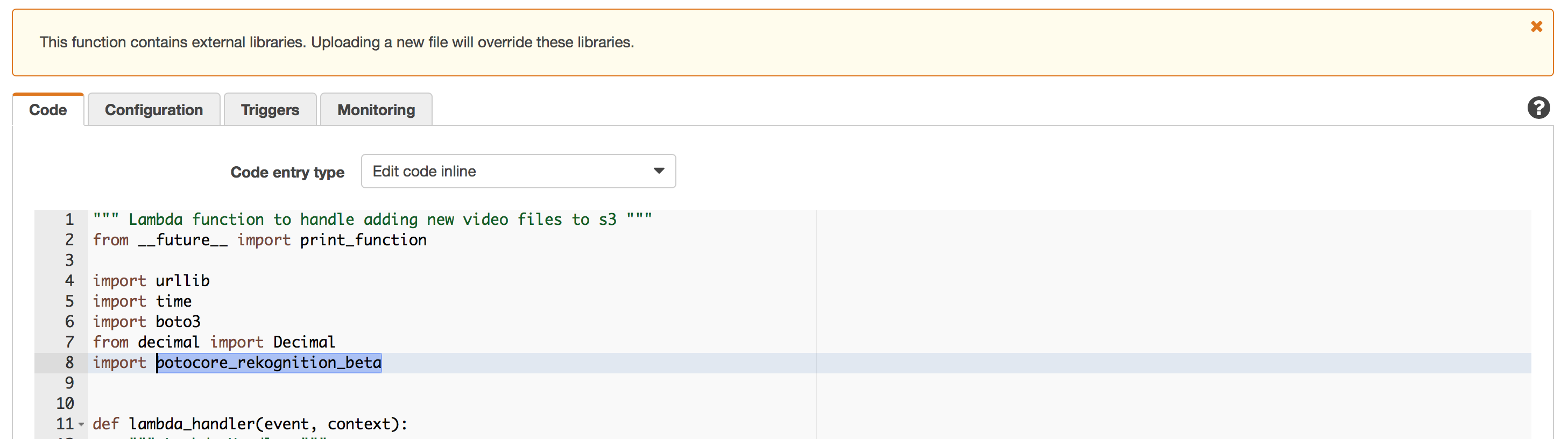Click 'def lambda_handler(event, context):' line
The width and height of the screenshot is (1568, 439).
point(250,424)
